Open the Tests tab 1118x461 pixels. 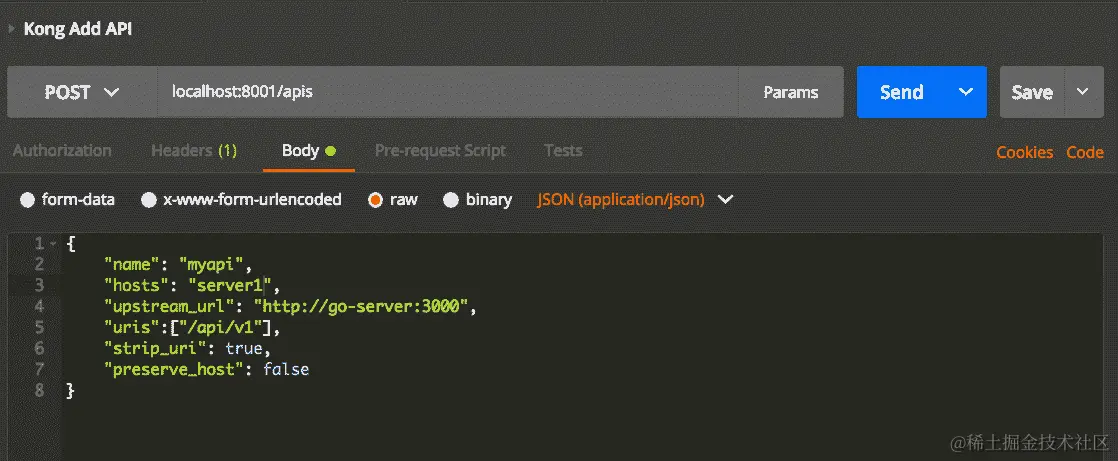(x=563, y=150)
